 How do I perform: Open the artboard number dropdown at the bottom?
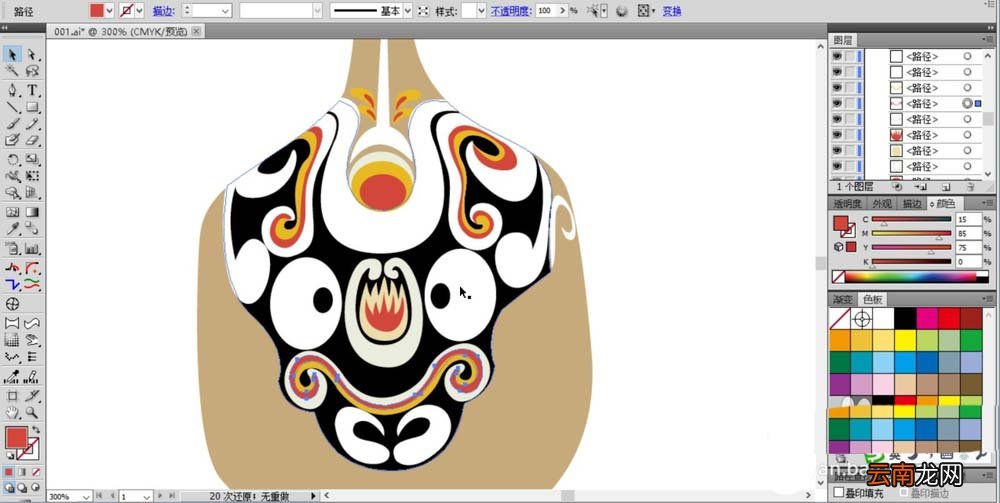coord(146,496)
